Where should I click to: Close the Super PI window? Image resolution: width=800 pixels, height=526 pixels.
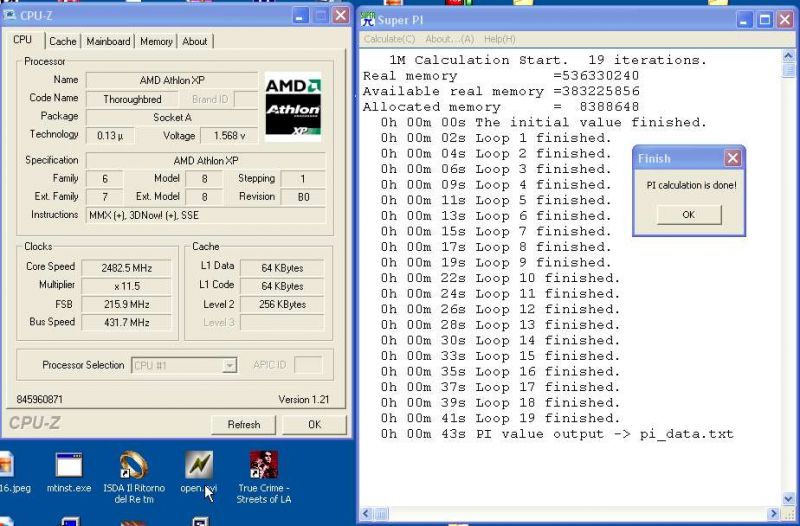coord(785,20)
